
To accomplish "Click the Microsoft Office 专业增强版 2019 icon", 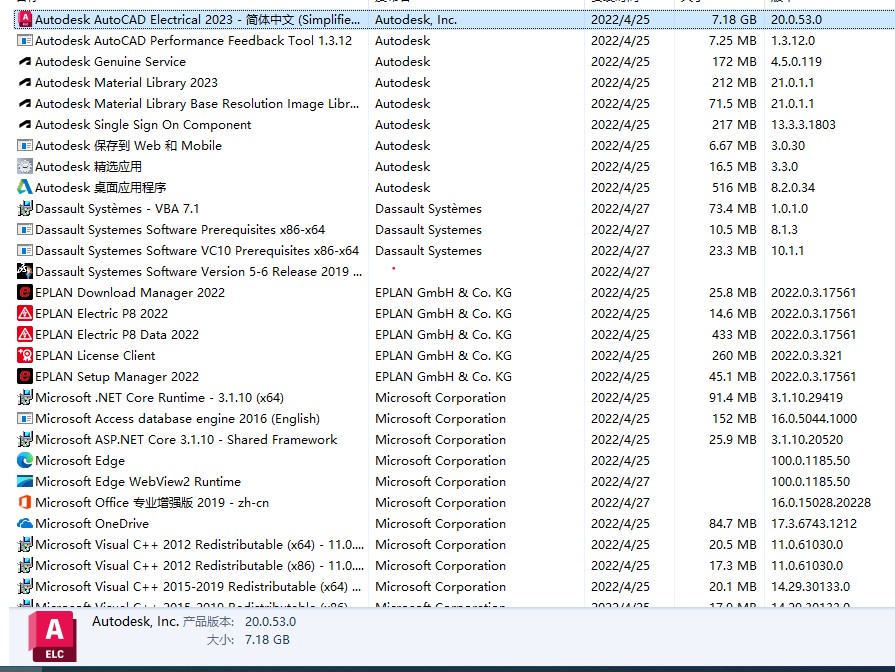I will point(25,502).
